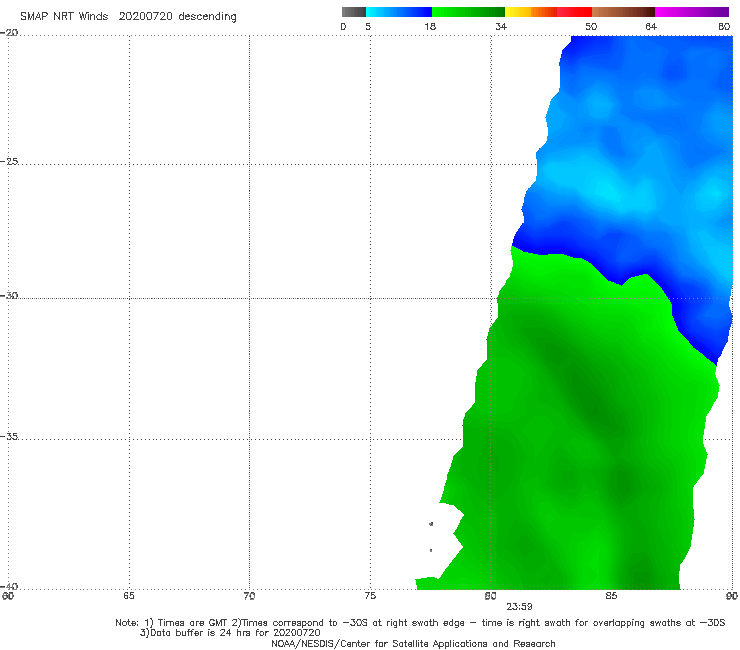Select the longitude label 75

click(370, 596)
